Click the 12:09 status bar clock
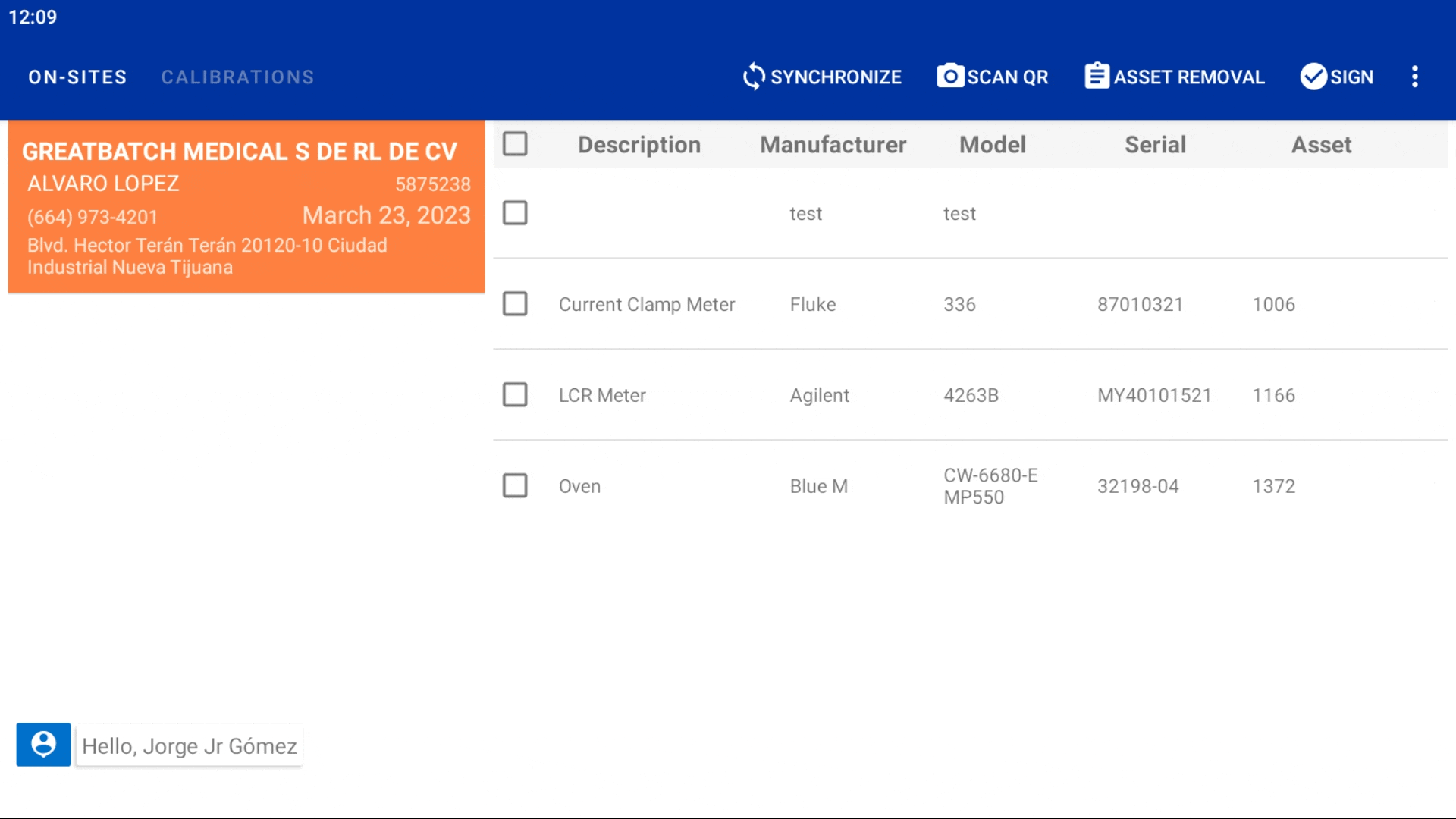This screenshot has width=1456, height=819. pyautogui.click(x=33, y=17)
